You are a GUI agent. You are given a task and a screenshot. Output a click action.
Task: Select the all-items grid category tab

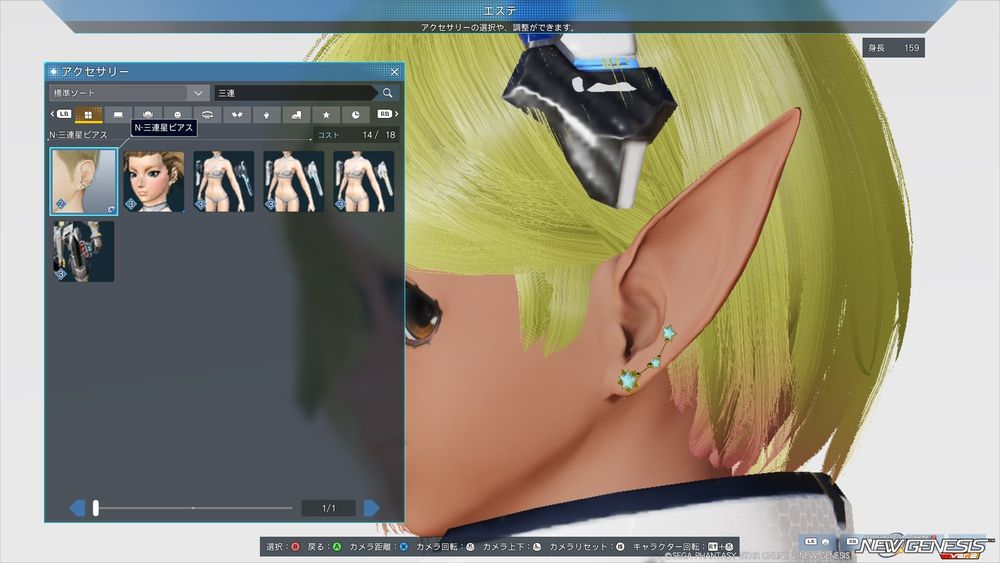pos(89,115)
